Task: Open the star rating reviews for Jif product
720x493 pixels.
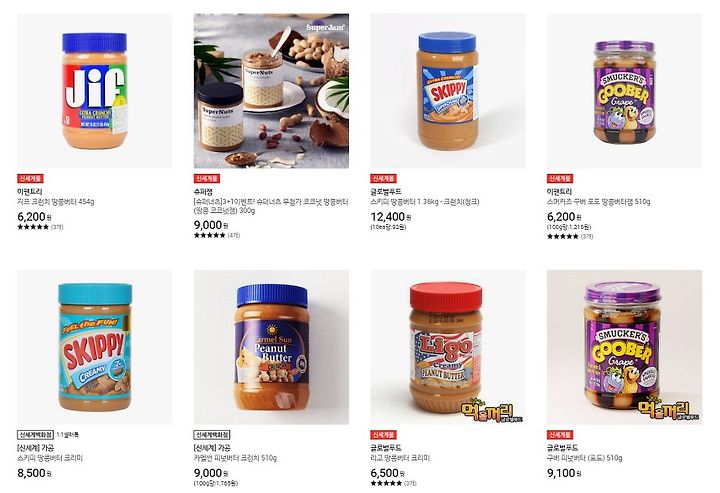Action: point(40,227)
